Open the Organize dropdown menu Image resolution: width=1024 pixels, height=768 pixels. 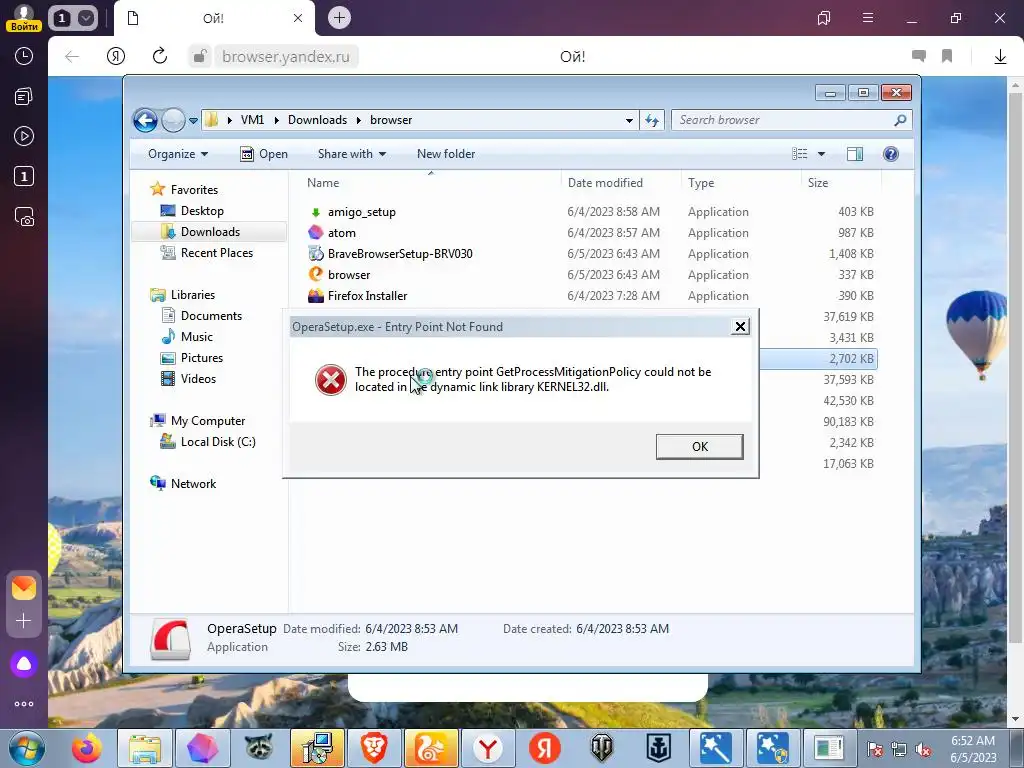point(178,154)
